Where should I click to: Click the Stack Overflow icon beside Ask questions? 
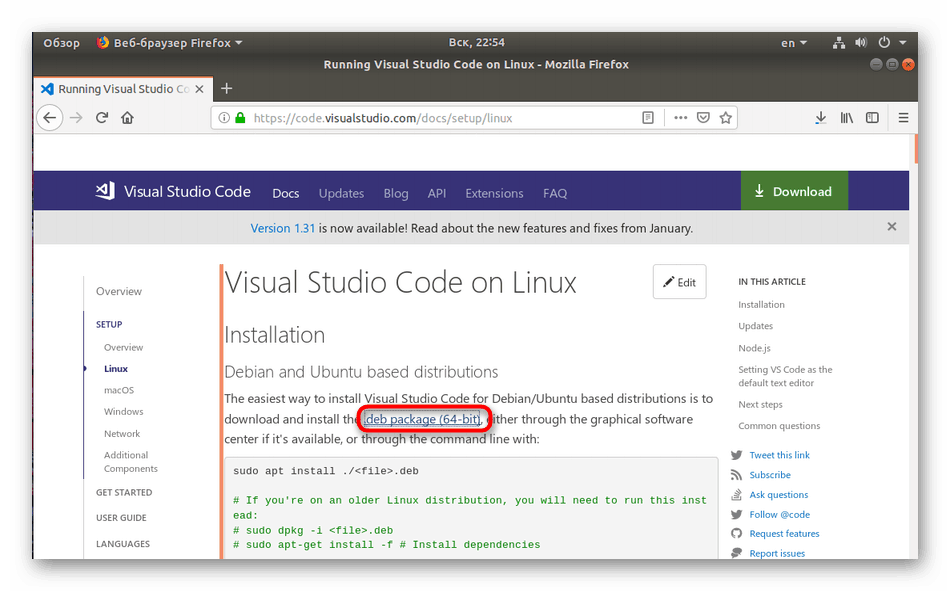[736, 495]
